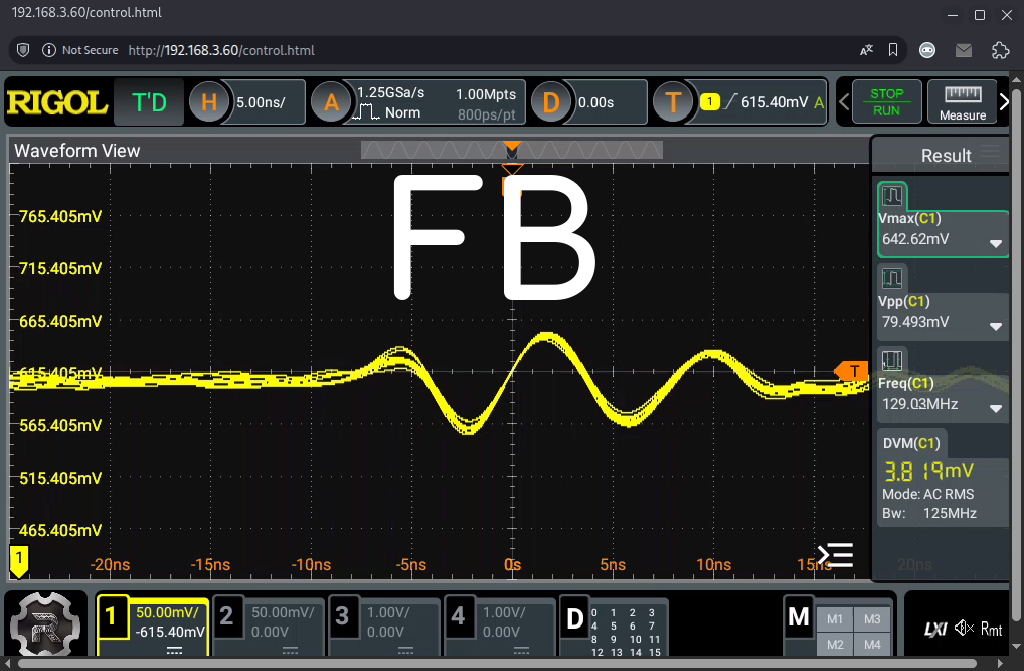Open horizontal timebase H settings
The height and width of the screenshot is (671, 1024).
click(209, 103)
